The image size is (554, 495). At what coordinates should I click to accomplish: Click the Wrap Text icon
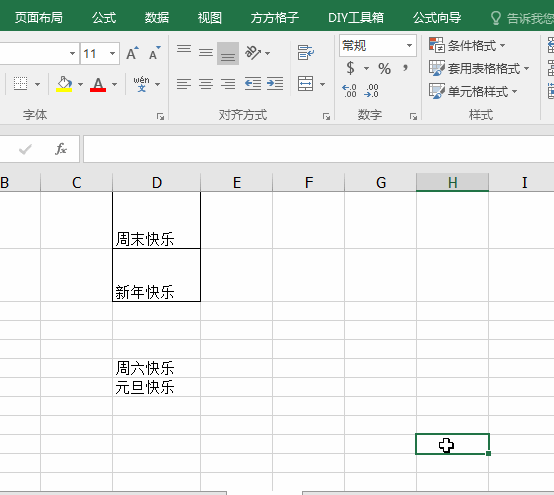point(306,53)
